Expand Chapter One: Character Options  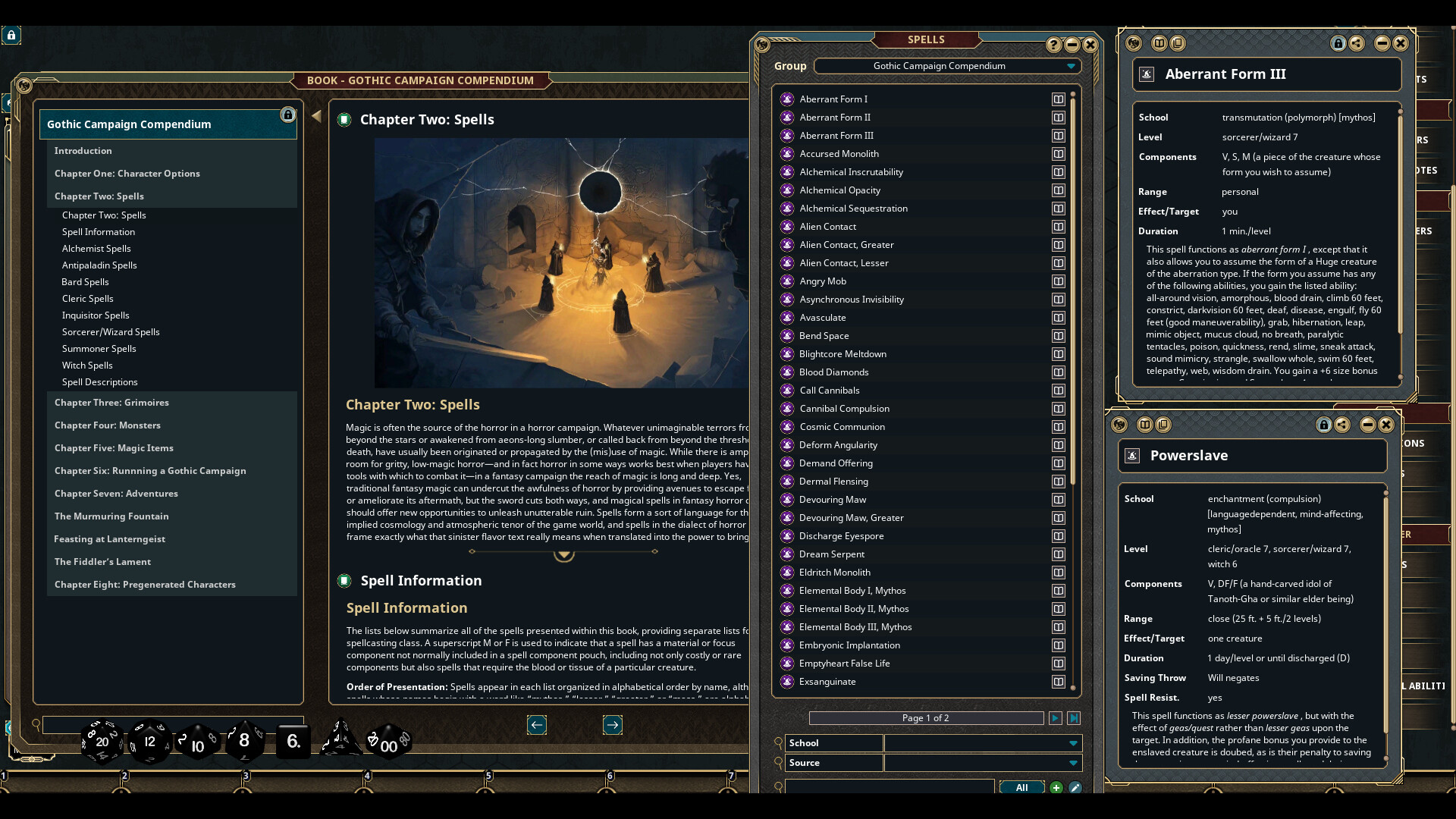coord(172,174)
